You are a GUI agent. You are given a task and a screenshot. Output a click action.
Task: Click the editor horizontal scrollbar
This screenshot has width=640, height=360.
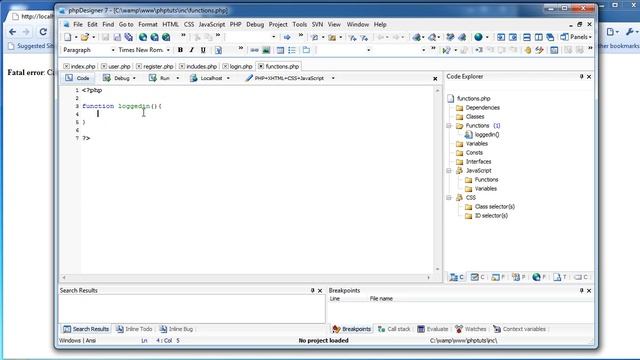point(246,278)
